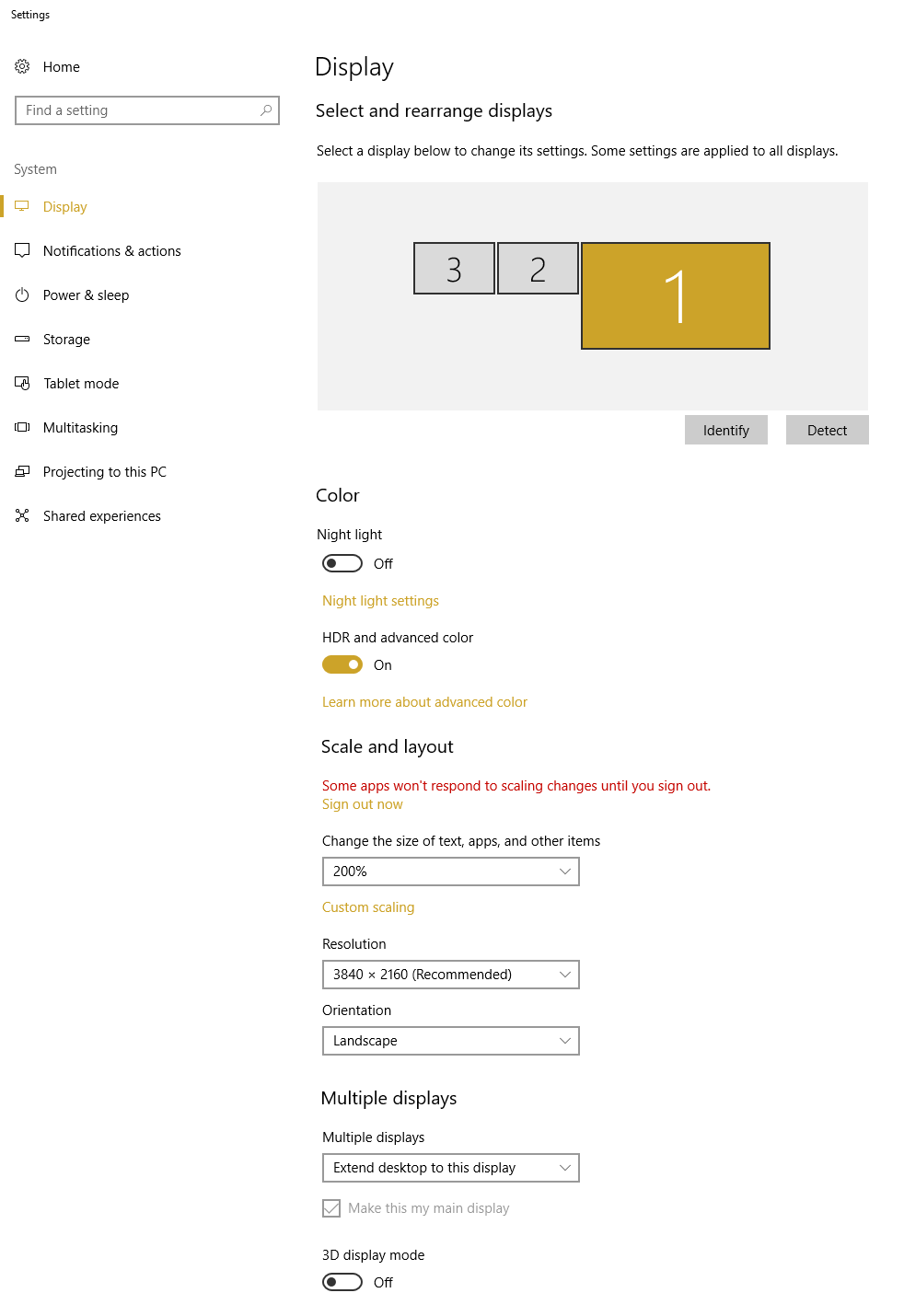Open the Night light settings link
The image size is (904, 1316).
(380, 601)
